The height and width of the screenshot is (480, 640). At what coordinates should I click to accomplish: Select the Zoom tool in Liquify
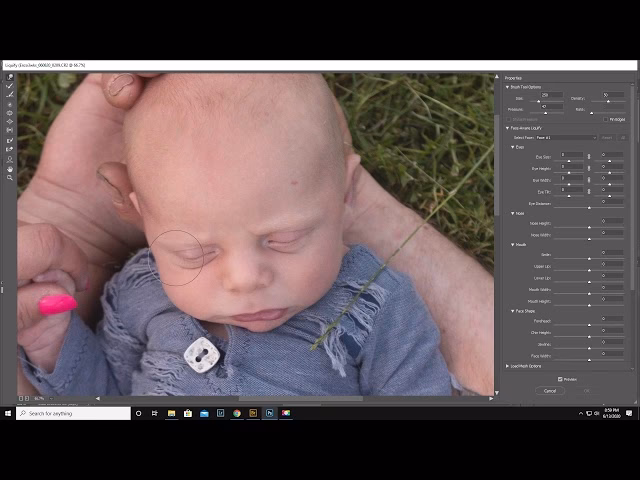pyautogui.click(x=10, y=178)
